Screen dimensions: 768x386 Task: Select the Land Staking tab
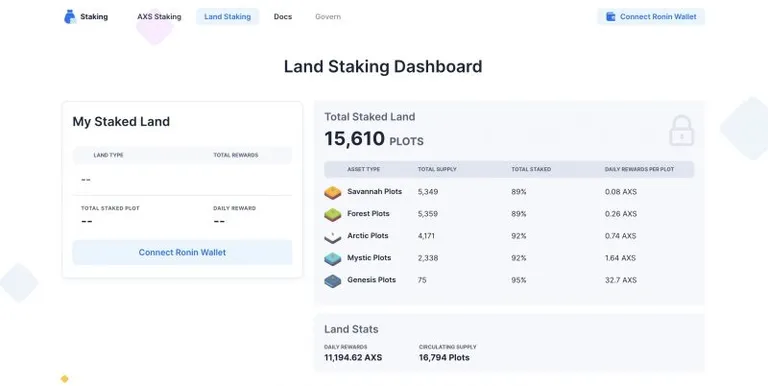(x=227, y=17)
